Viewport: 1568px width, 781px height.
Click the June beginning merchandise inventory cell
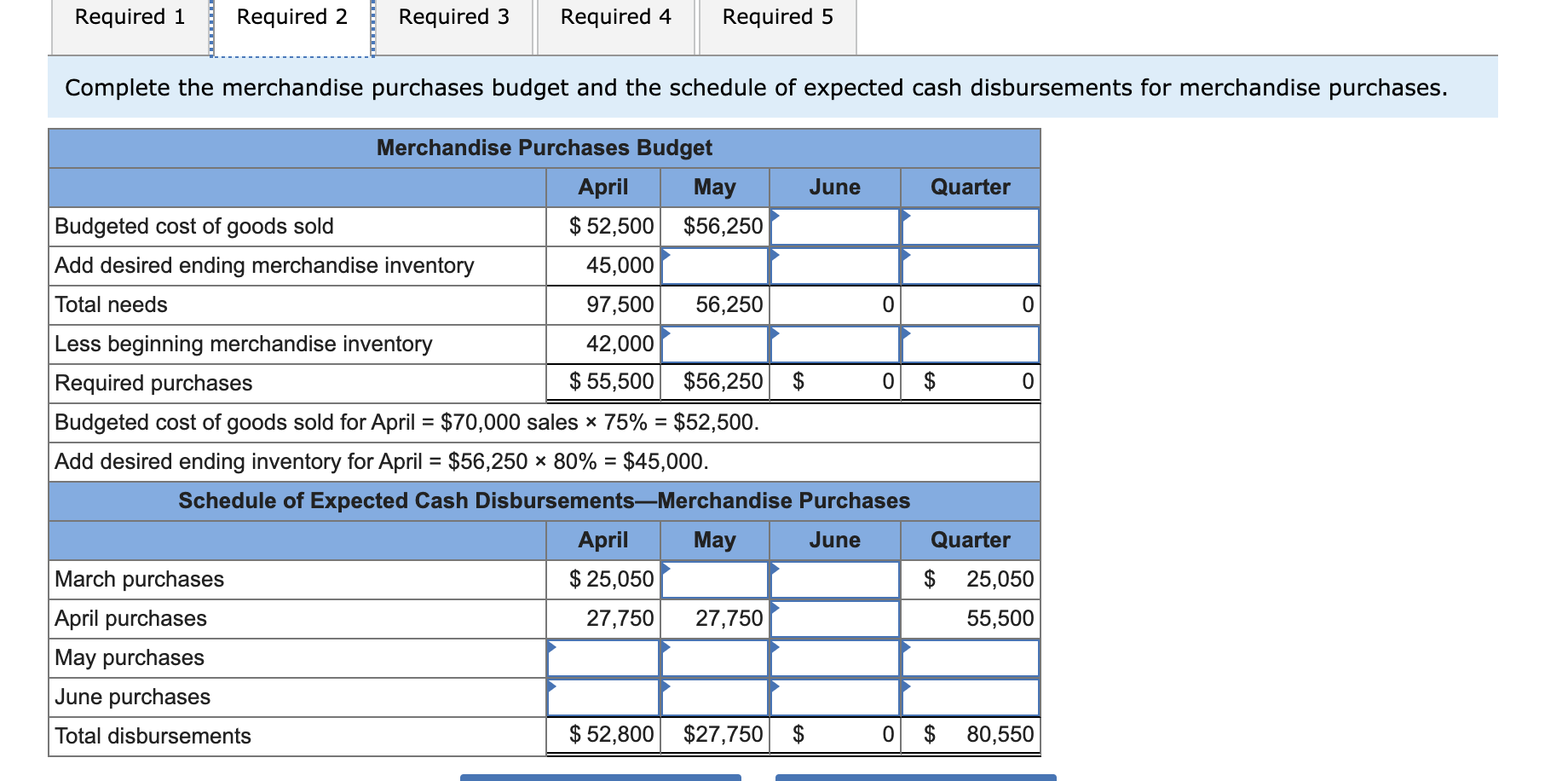point(834,344)
